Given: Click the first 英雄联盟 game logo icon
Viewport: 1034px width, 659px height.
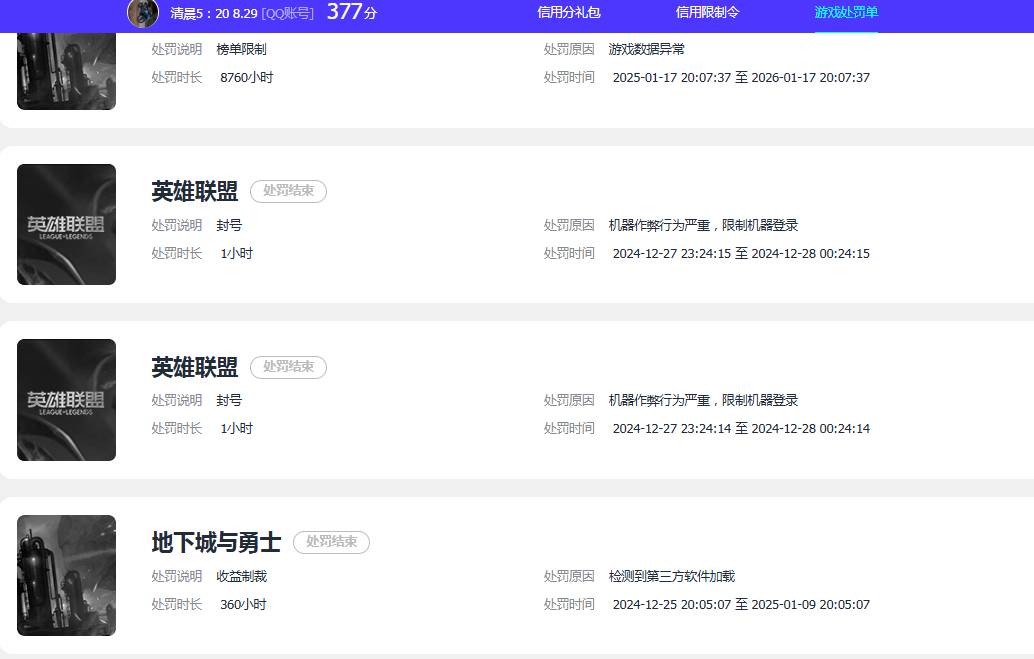Looking at the screenshot, I should [x=66, y=224].
